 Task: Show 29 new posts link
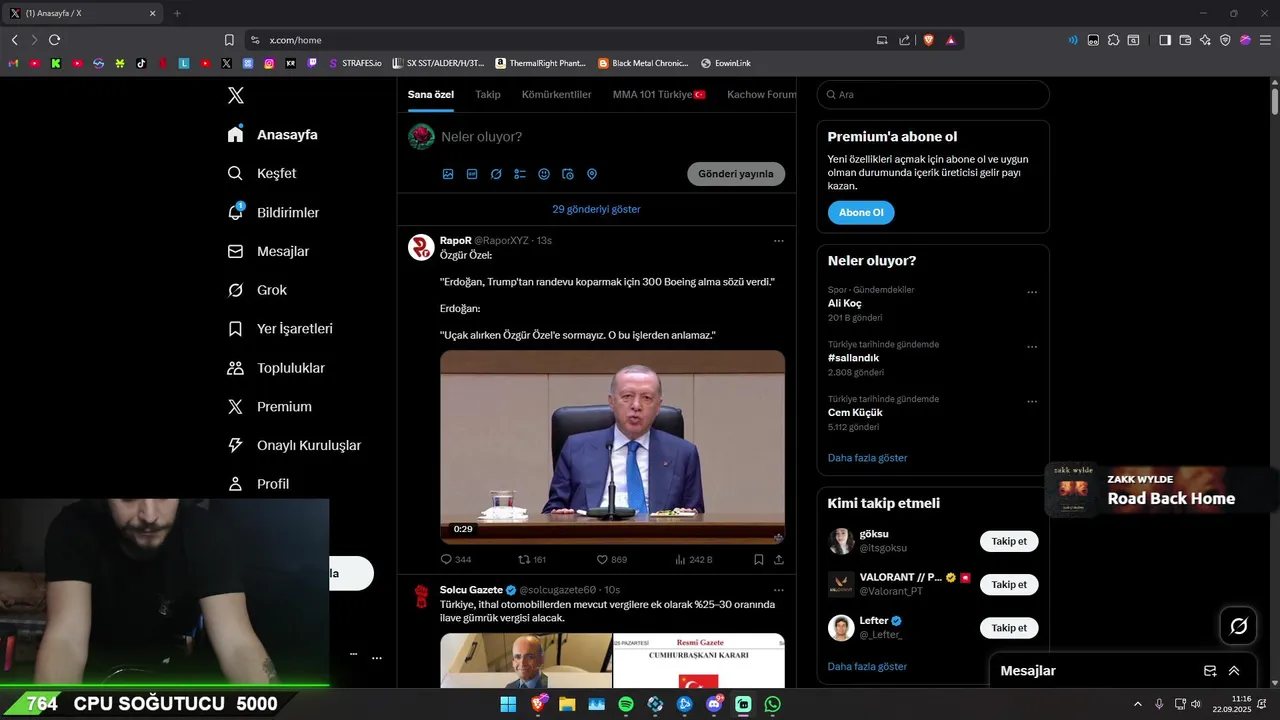tap(596, 209)
